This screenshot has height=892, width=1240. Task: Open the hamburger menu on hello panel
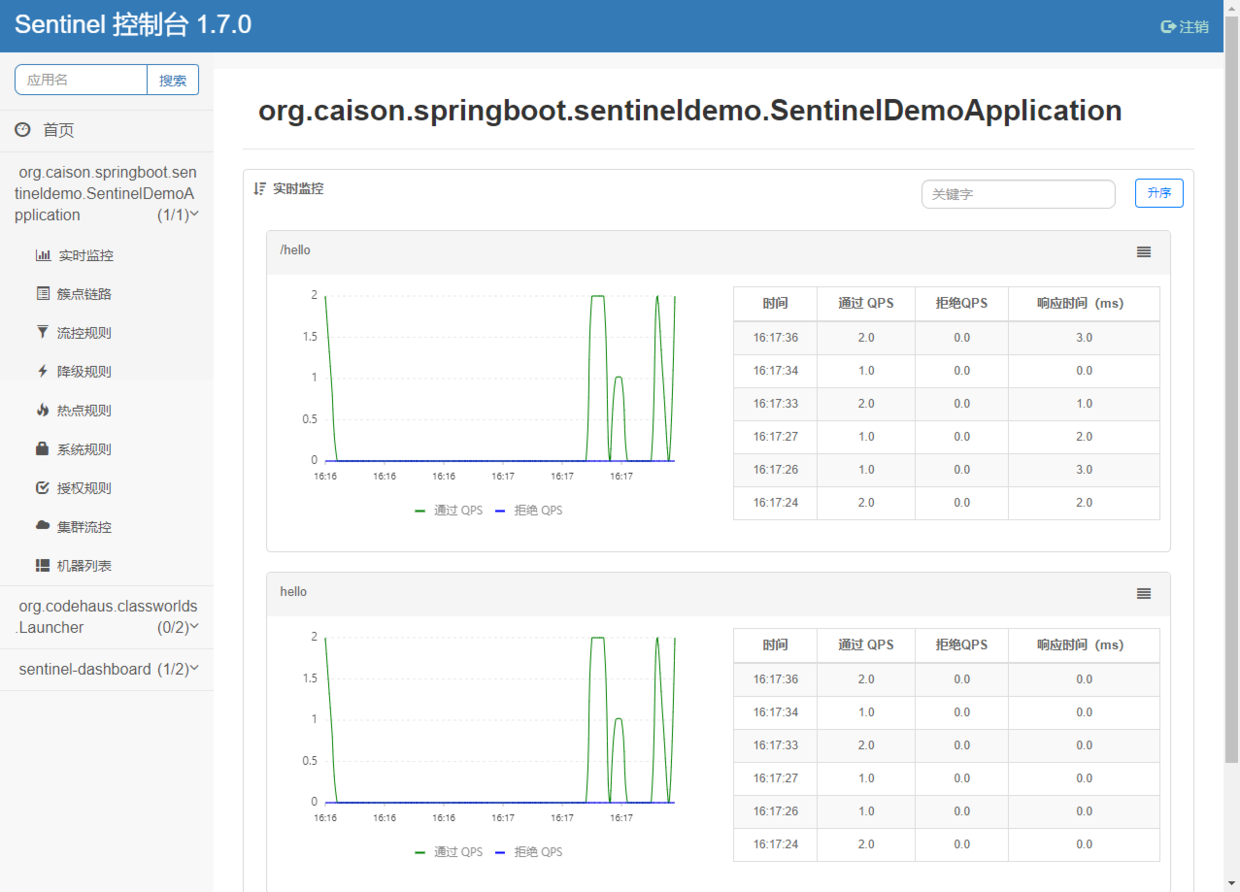[1144, 594]
